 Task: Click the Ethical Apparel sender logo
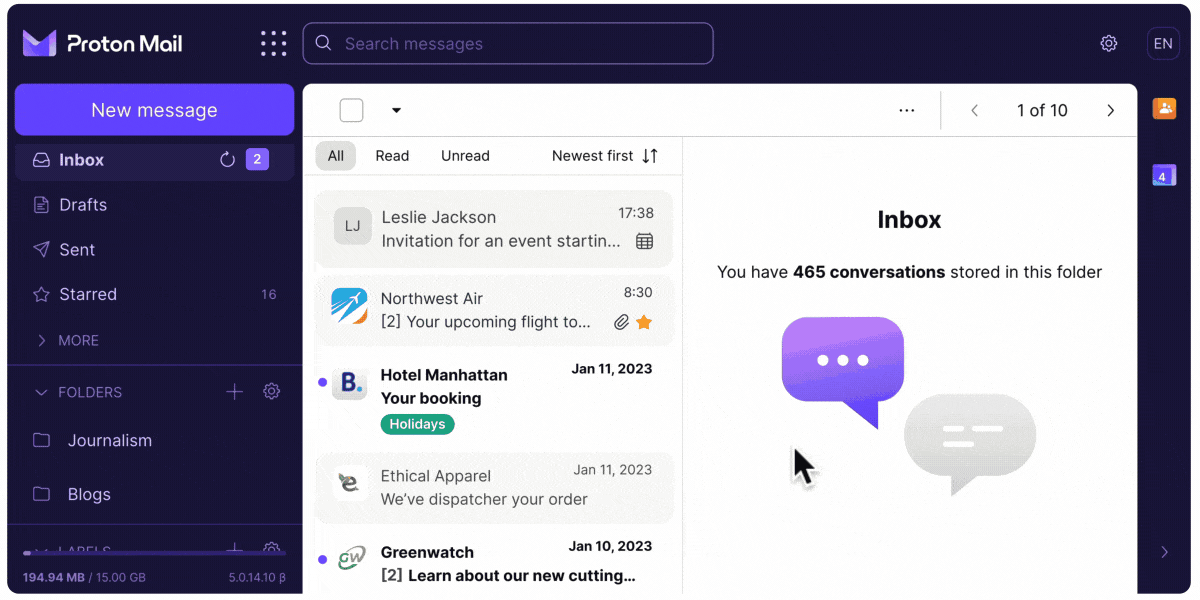click(349, 484)
